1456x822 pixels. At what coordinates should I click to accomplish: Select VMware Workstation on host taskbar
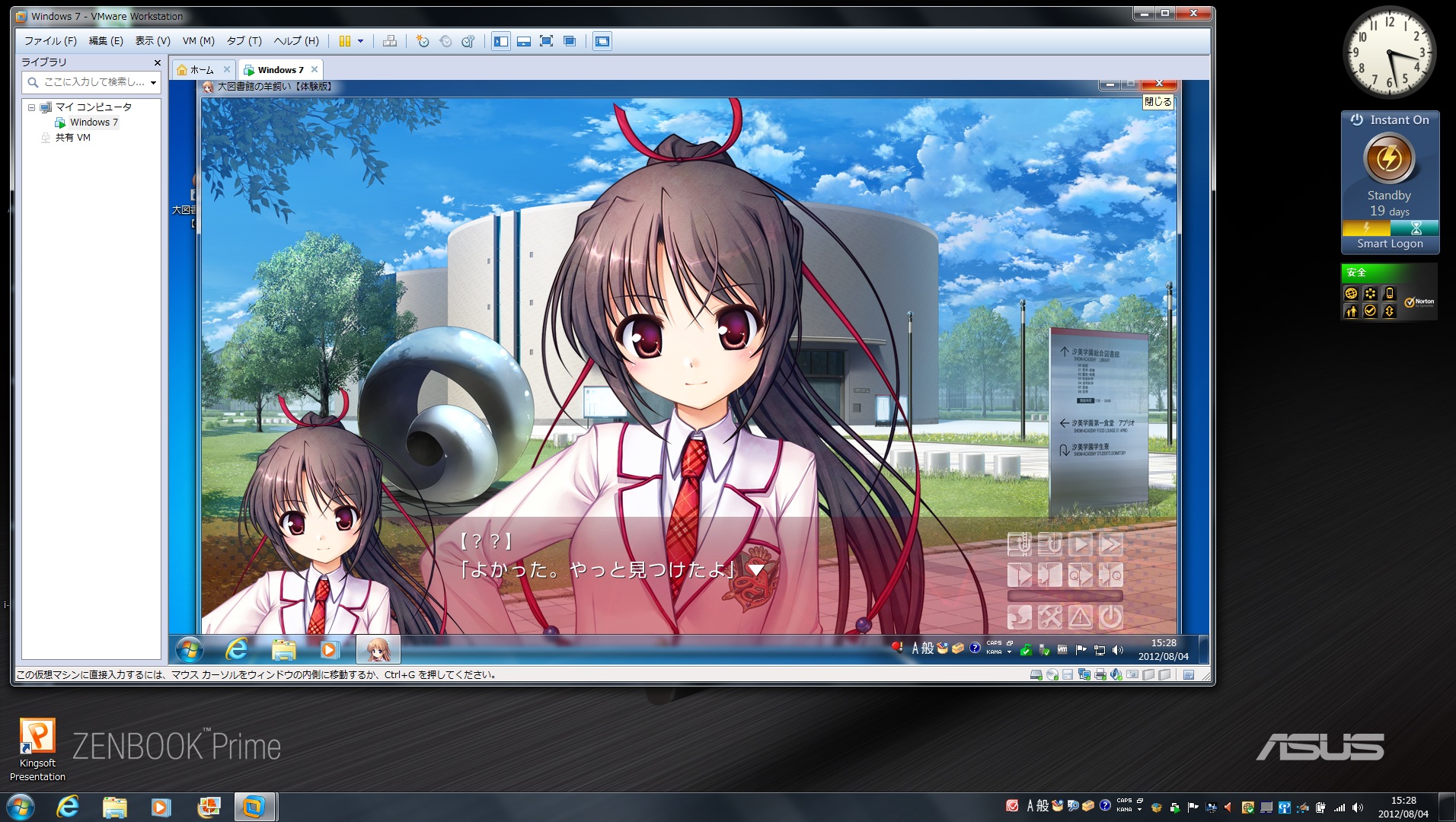click(254, 807)
